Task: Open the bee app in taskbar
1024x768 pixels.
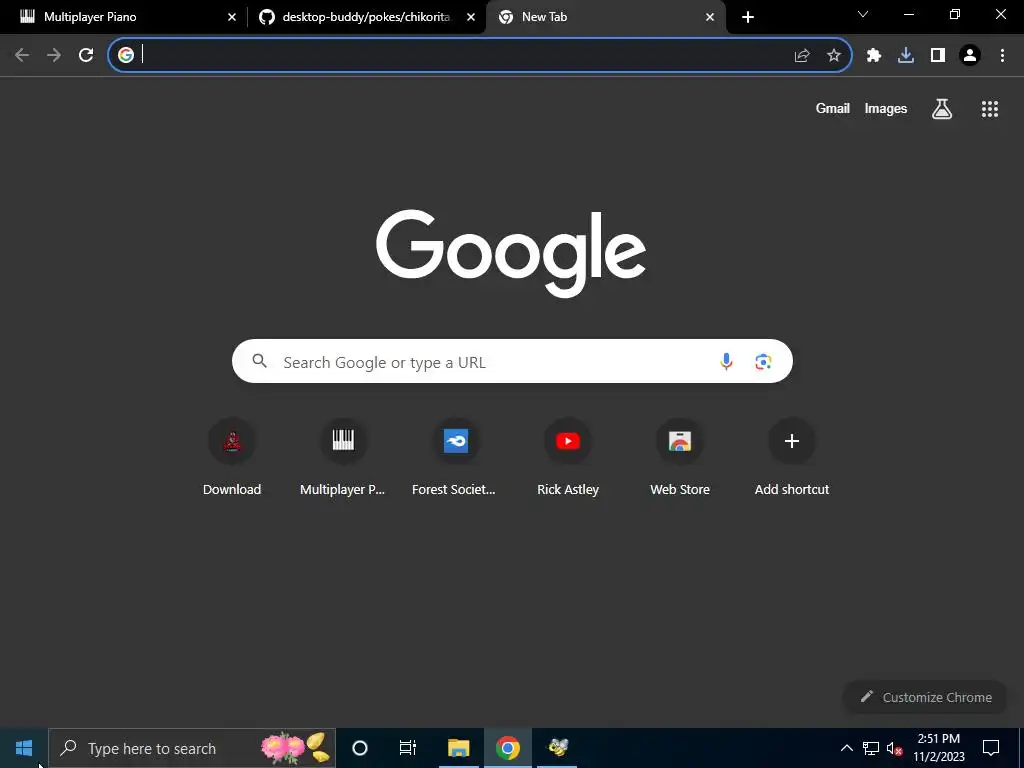Action: click(x=557, y=748)
